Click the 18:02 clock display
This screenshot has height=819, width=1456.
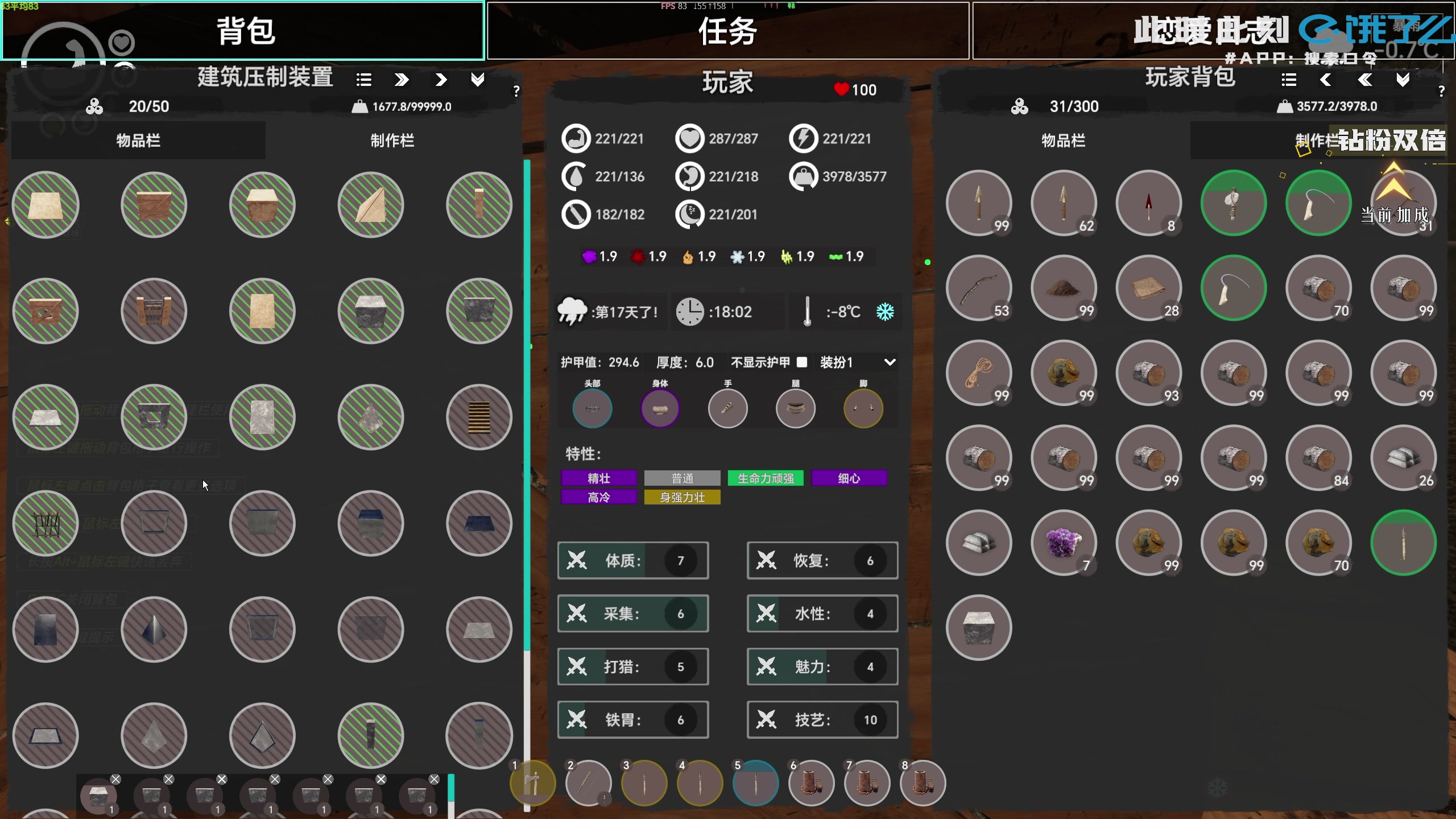tap(727, 312)
